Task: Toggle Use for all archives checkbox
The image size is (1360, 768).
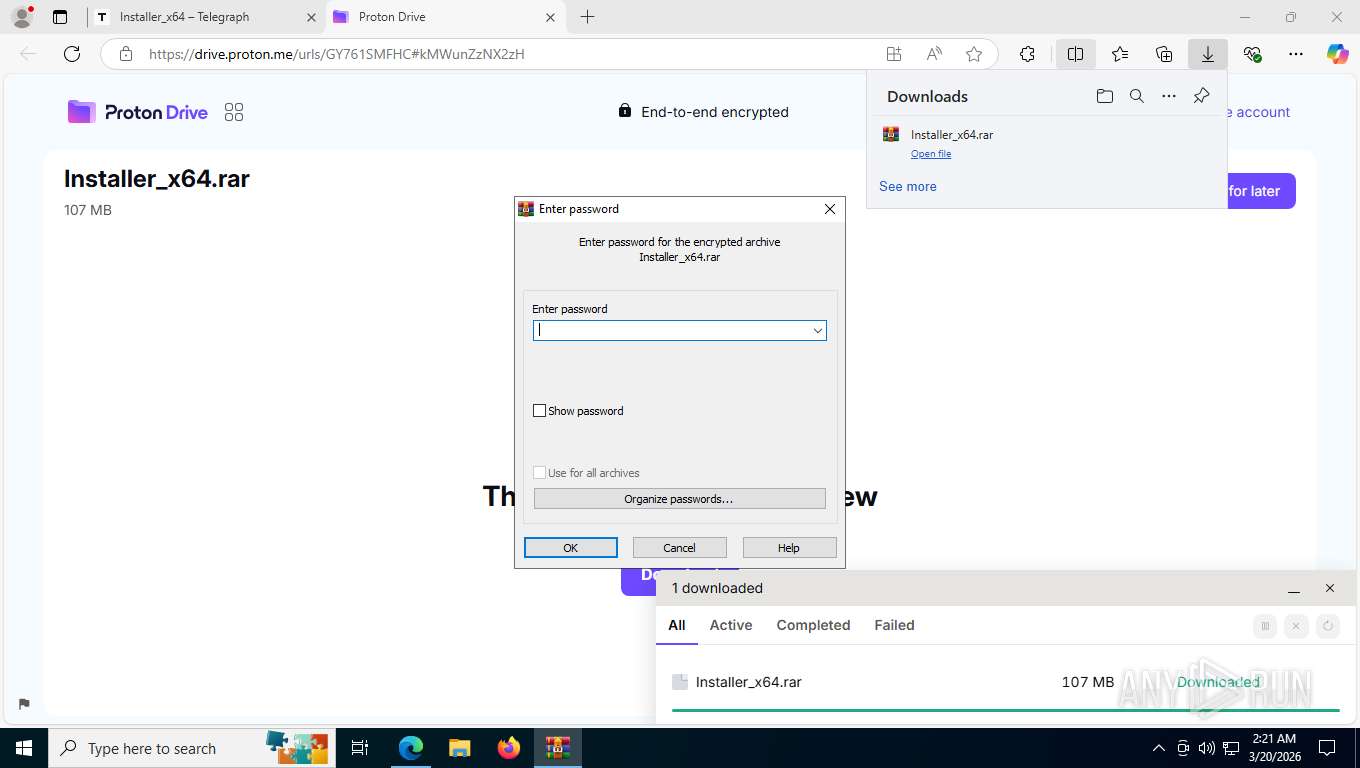Action: click(540, 473)
